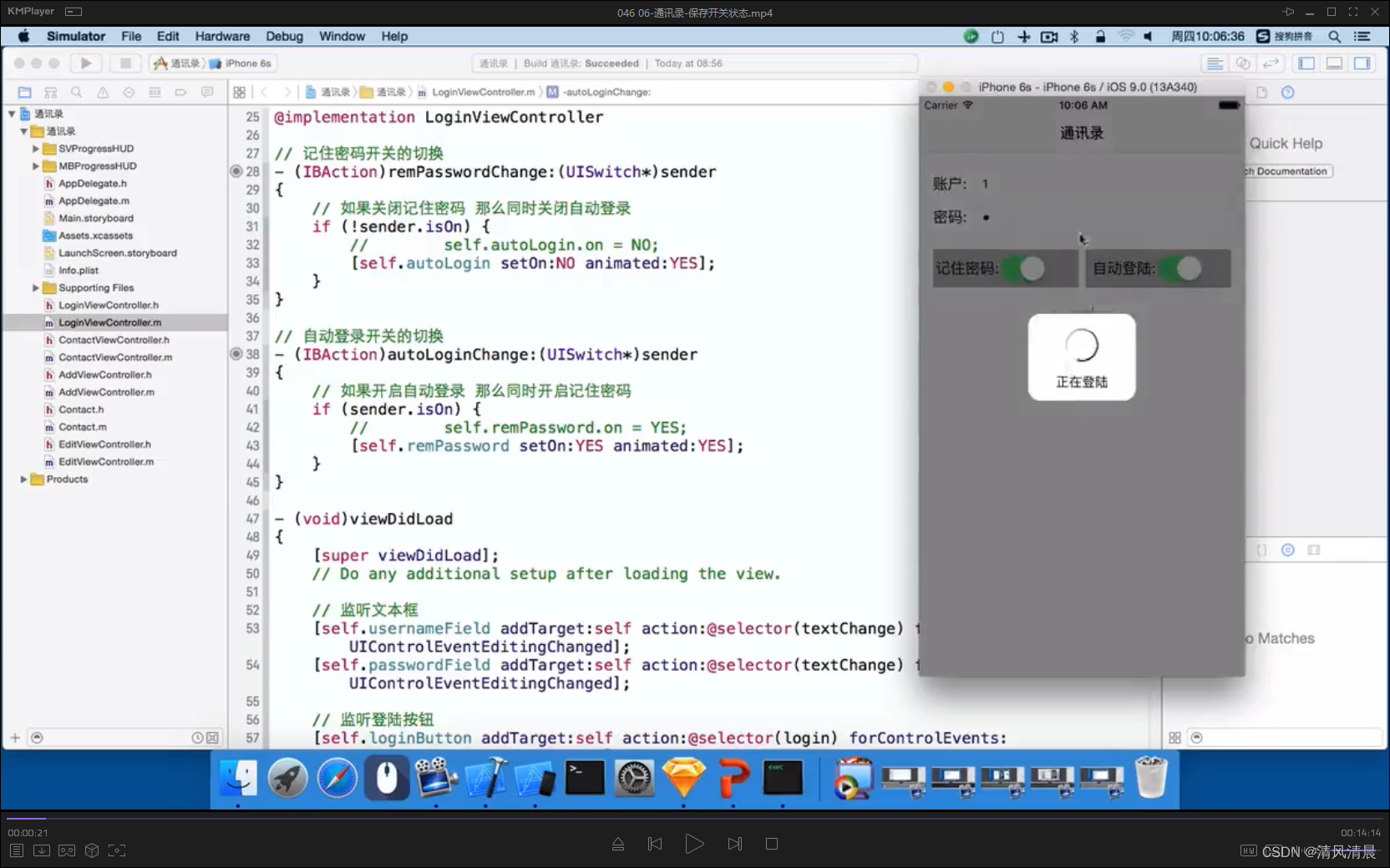This screenshot has width=1390, height=868.
Task: Stop playback in KMPlayer
Action: point(772,844)
